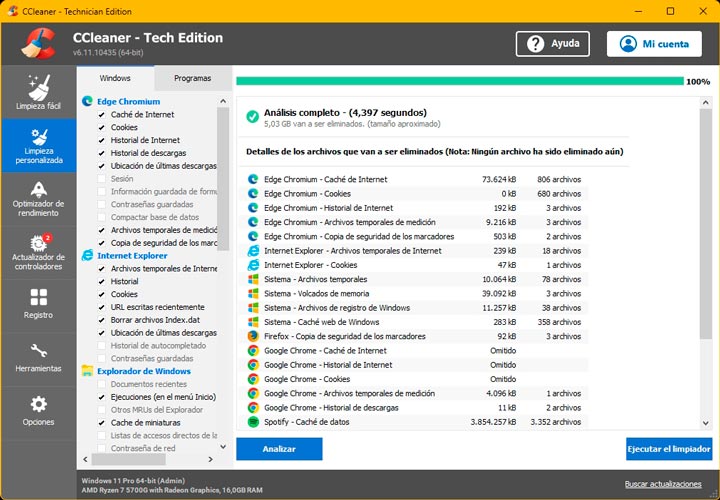Select Sistema - Archivos de registro de Windows row
The height and width of the screenshot is (500, 720).
tap(413, 308)
